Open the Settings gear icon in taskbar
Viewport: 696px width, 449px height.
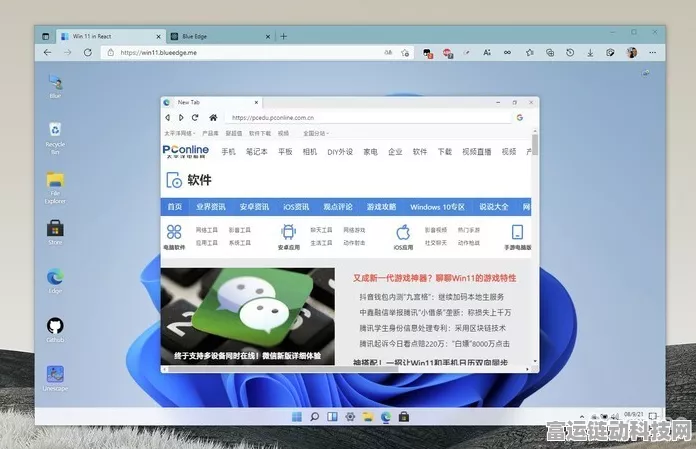(350, 417)
